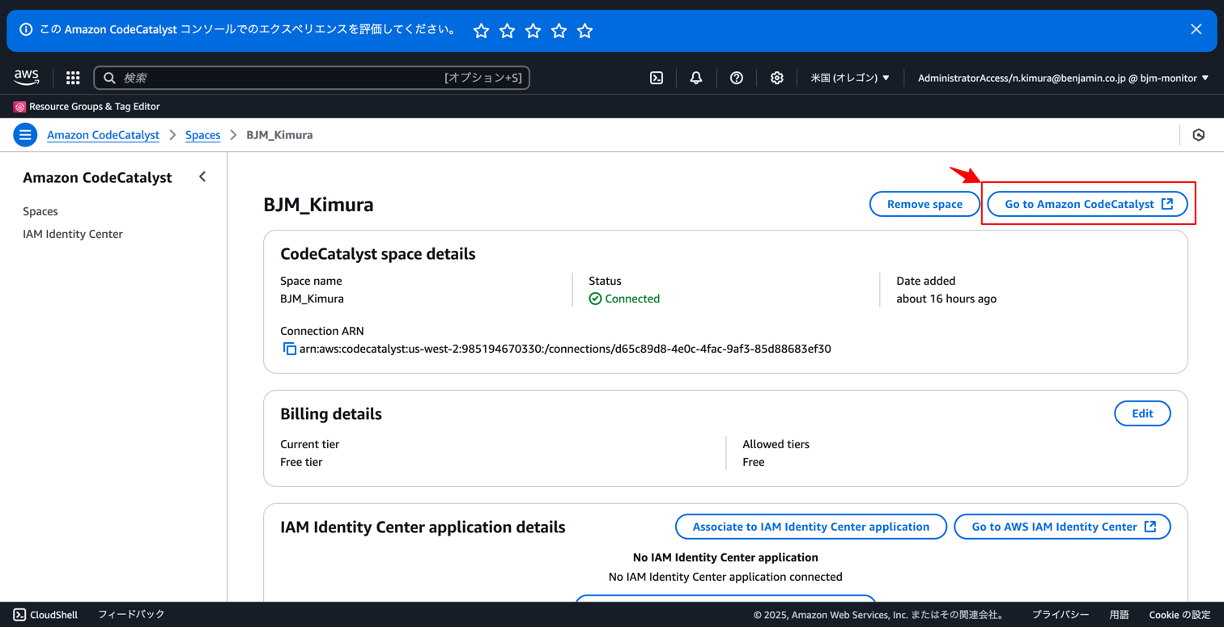This screenshot has height=628, width=1224.
Task: Open help via the question mark icon
Action: (737, 77)
